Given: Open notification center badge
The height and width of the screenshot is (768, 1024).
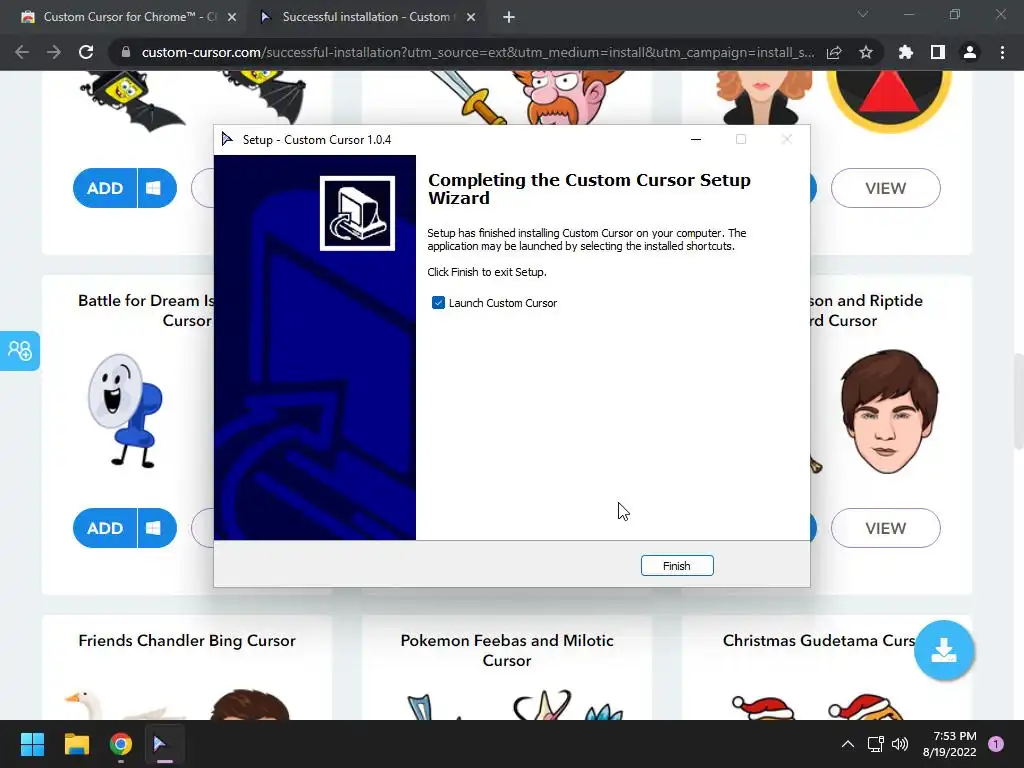Looking at the screenshot, I should pos(996,744).
